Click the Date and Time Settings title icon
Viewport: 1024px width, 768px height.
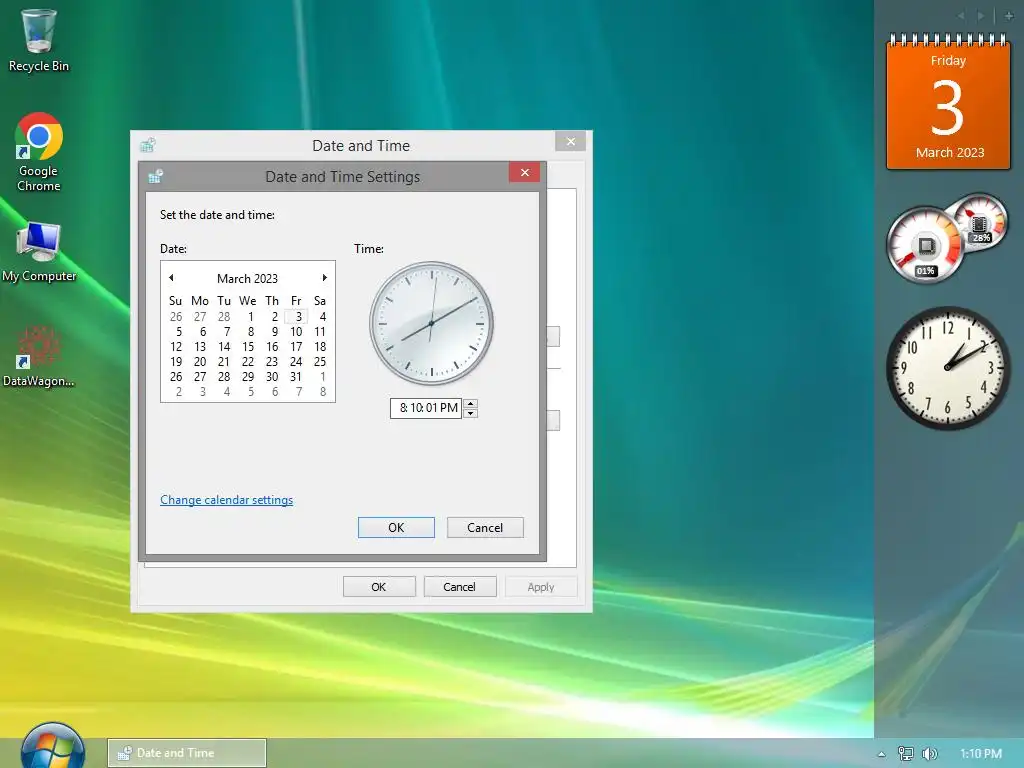(x=155, y=176)
